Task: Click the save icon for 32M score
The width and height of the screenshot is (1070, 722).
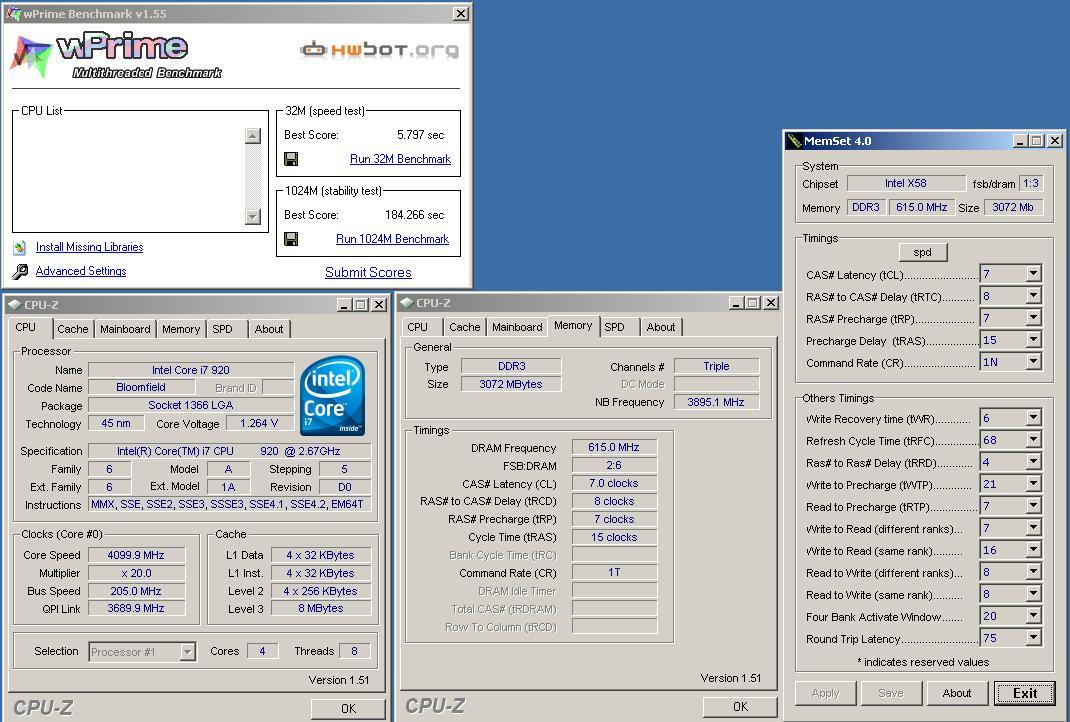Action: tap(291, 159)
